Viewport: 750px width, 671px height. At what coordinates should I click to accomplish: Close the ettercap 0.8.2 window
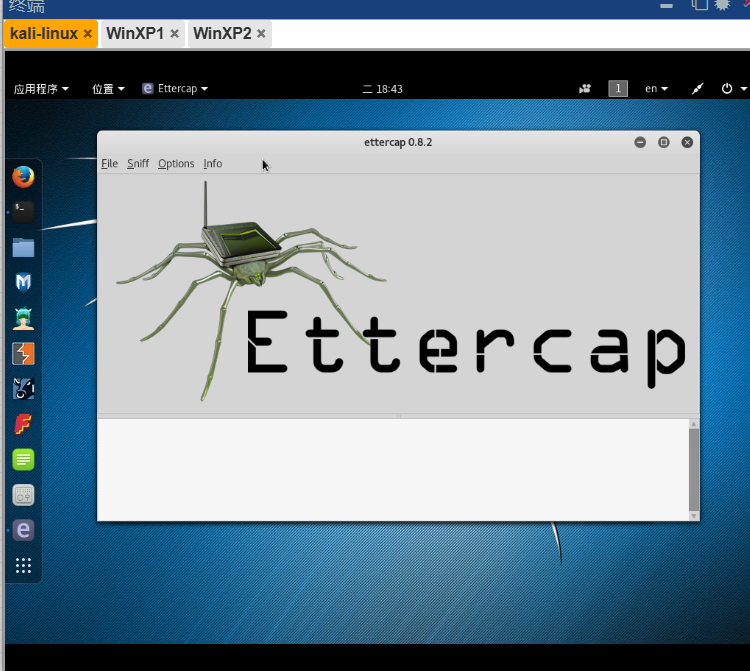[x=687, y=142]
